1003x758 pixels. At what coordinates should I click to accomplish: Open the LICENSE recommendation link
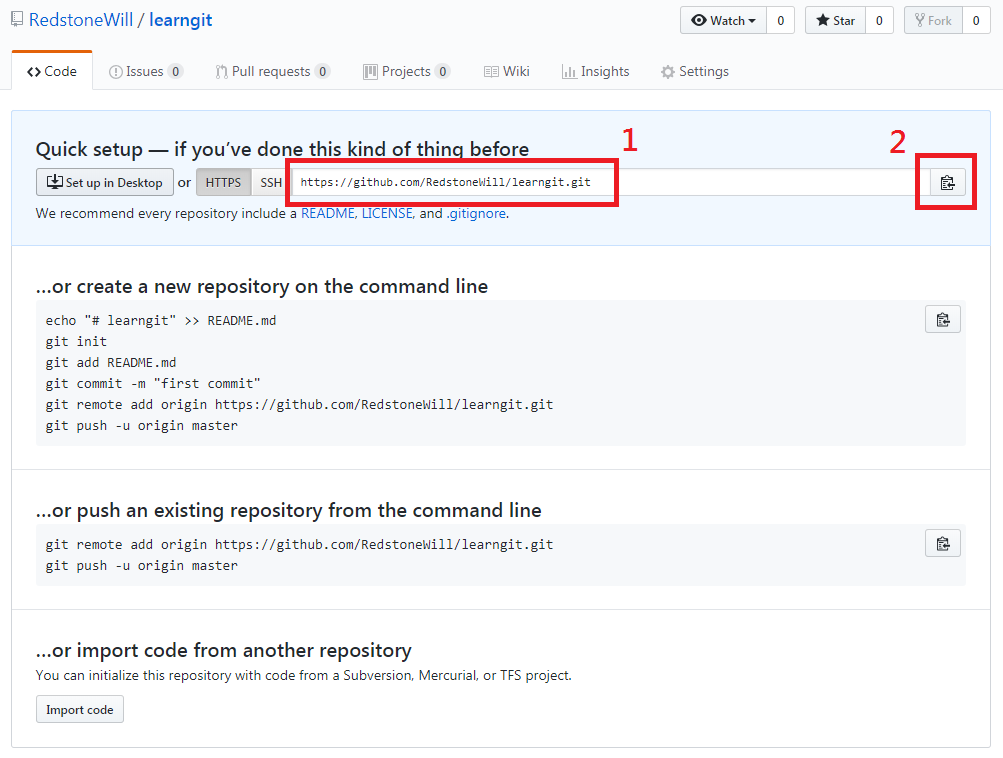click(387, 213)
